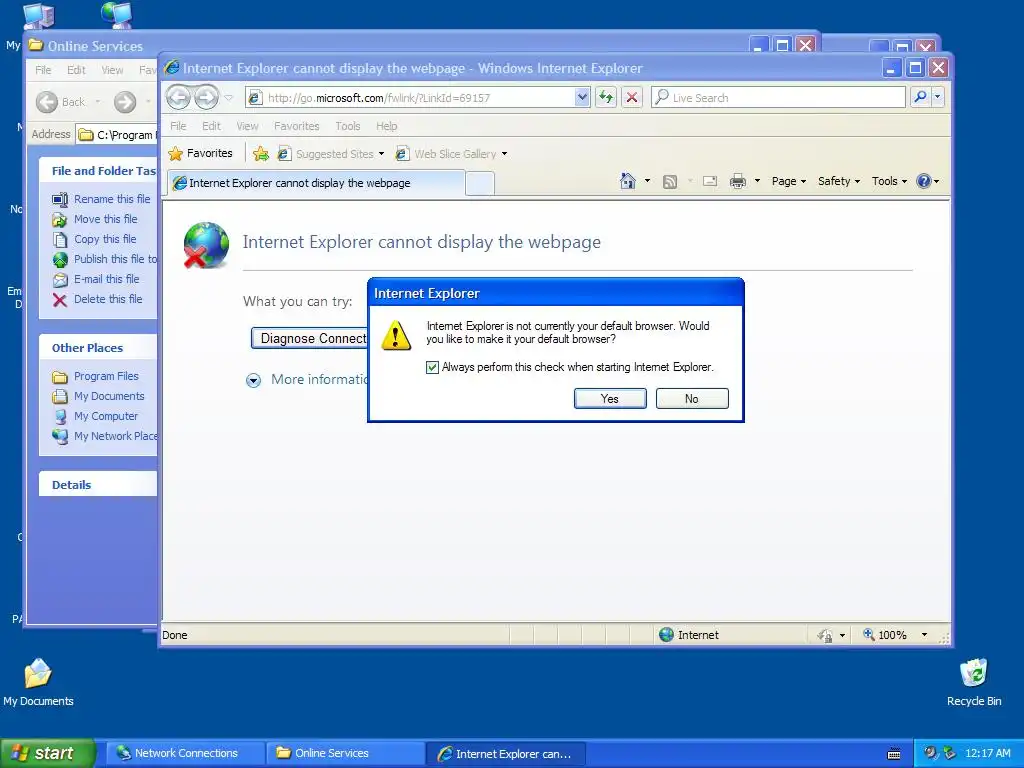Click the protected mode status icon

point(825,635)
